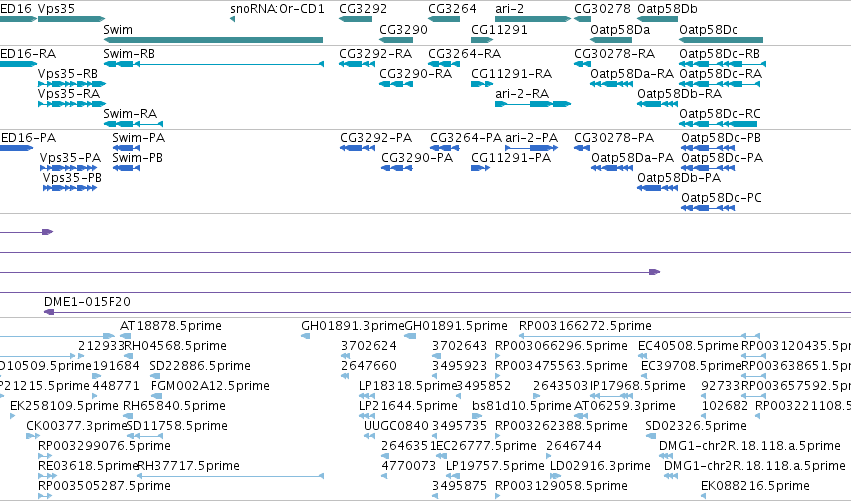The image size is (851, 501).
Task: Click the CG3292 gene bar
Action: coord(355,19)
